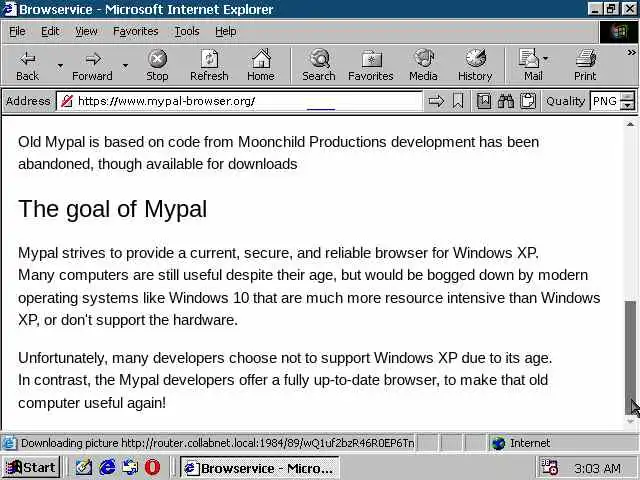Click the Go arrow next to address

[436, 101]
